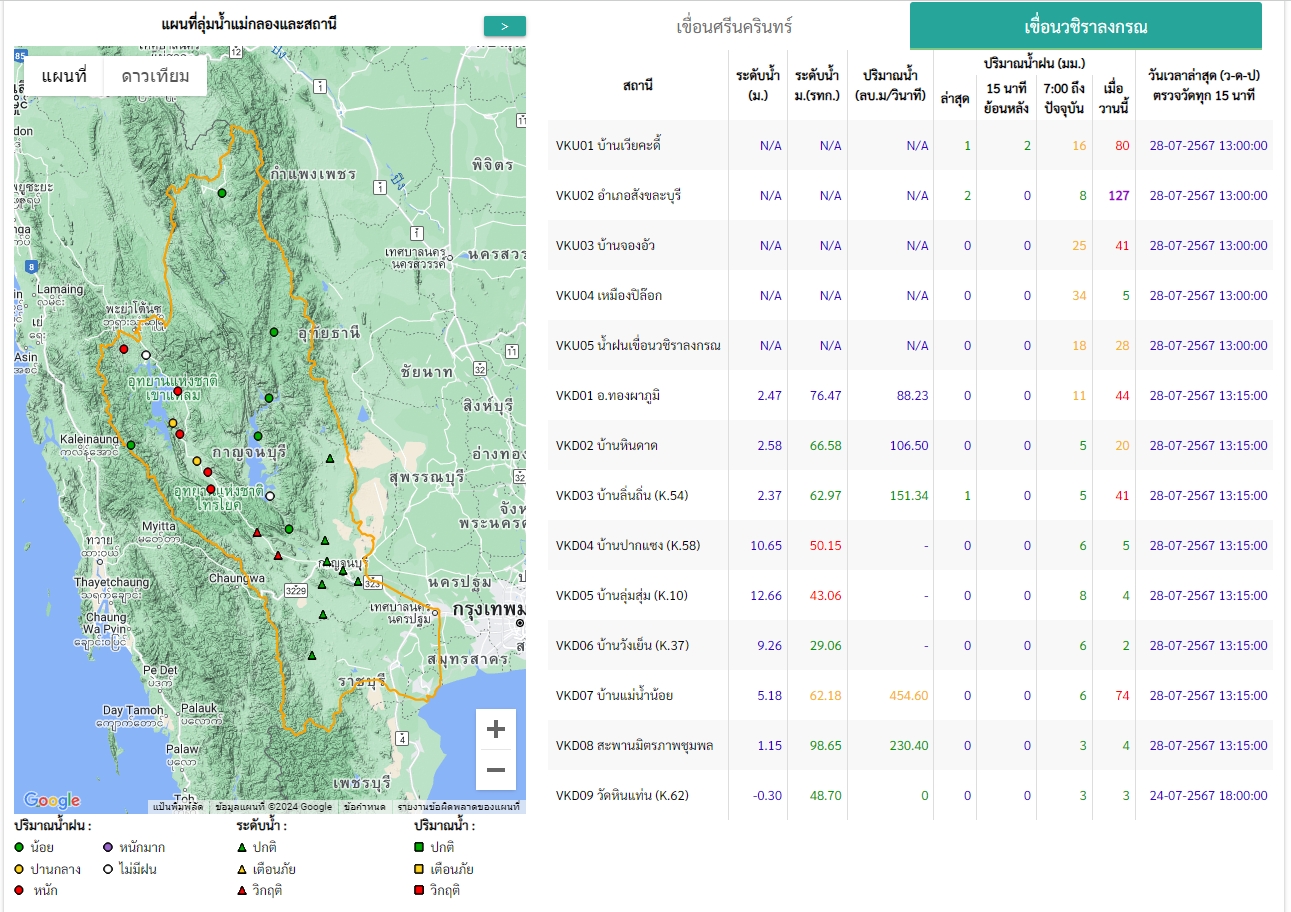The width and height of the screenshot is (1291, 912).
Task: Click green circle marker near Uthai Thani label
Action: pos(274,332)
